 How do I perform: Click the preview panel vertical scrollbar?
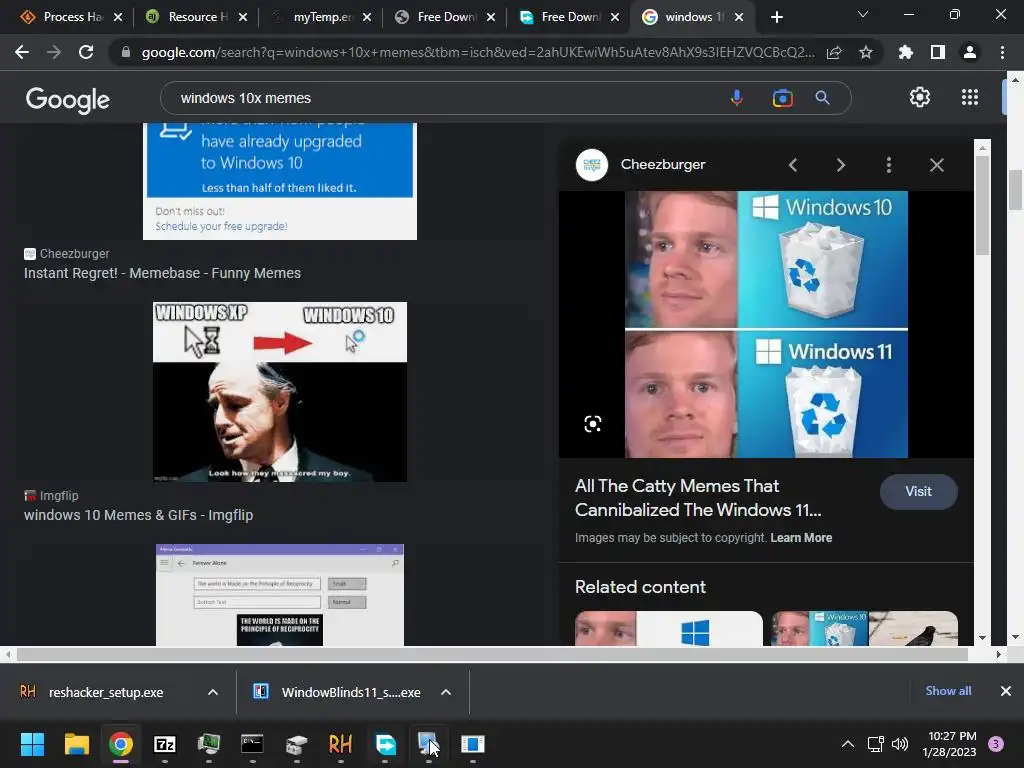[x=982, y=206]
